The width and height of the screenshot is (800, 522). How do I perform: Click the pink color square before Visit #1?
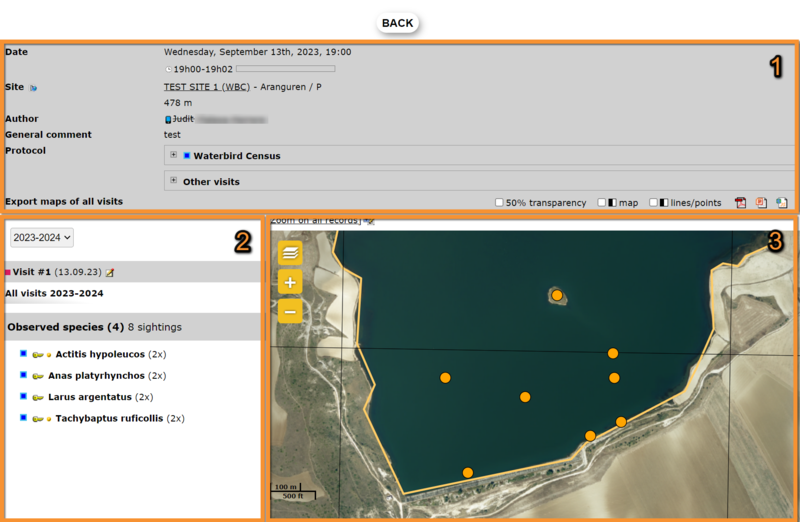tap(8, 272)
